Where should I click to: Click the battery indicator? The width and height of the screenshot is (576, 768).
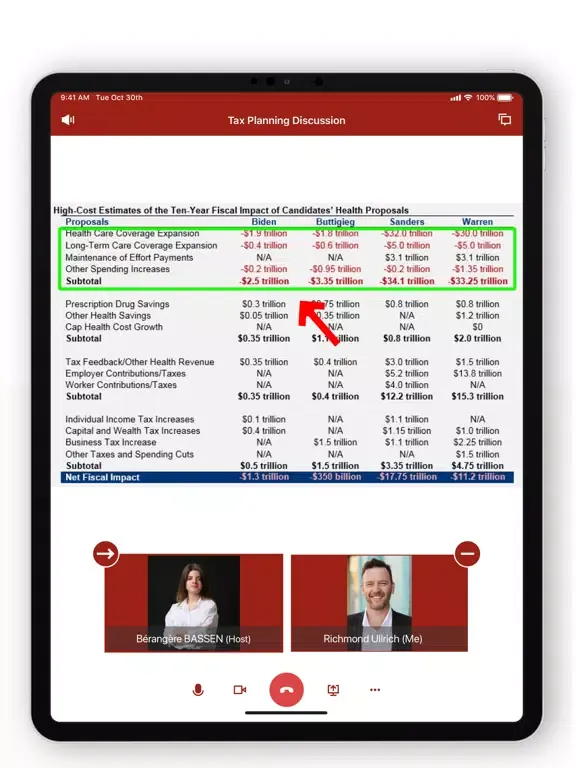tap(505, 97)
